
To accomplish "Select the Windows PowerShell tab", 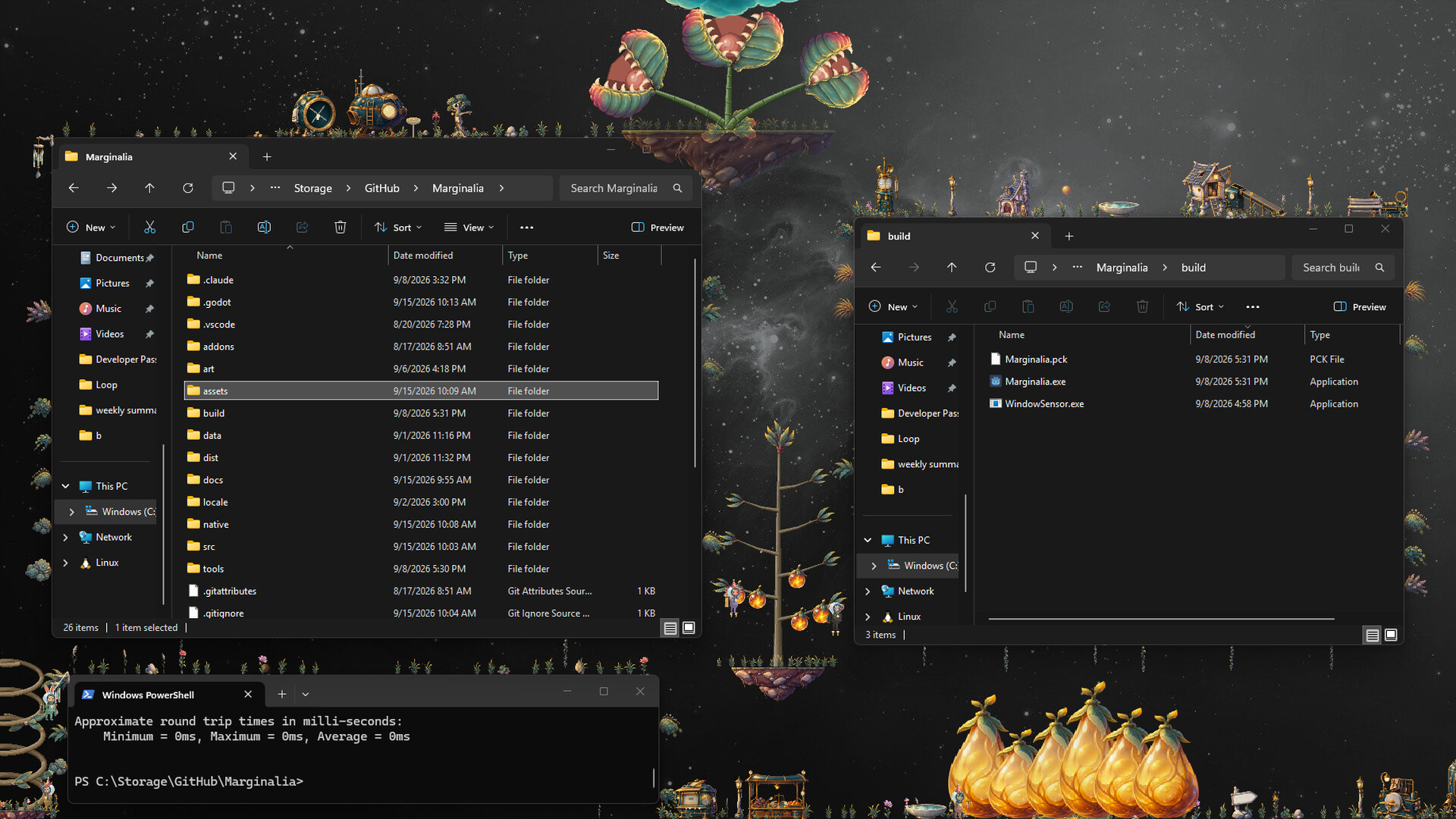I will point(168,695).
